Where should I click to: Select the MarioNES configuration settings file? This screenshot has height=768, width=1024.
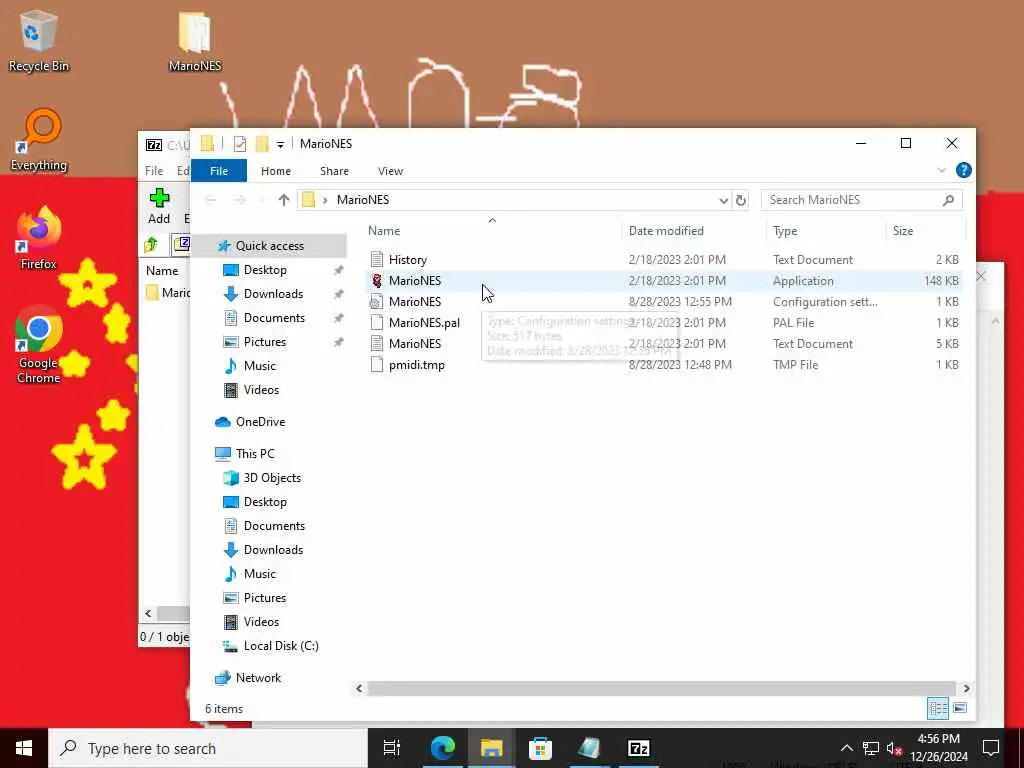coord(664,302)
